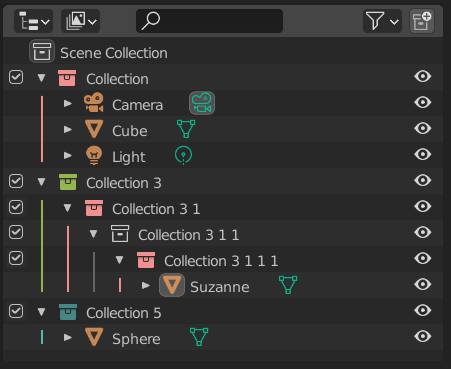Image resolution: width=451 pixels, height=369 pixels.
Task: Uncheck the Collection 3 1 1 checkbox
Action: [16, 232]
